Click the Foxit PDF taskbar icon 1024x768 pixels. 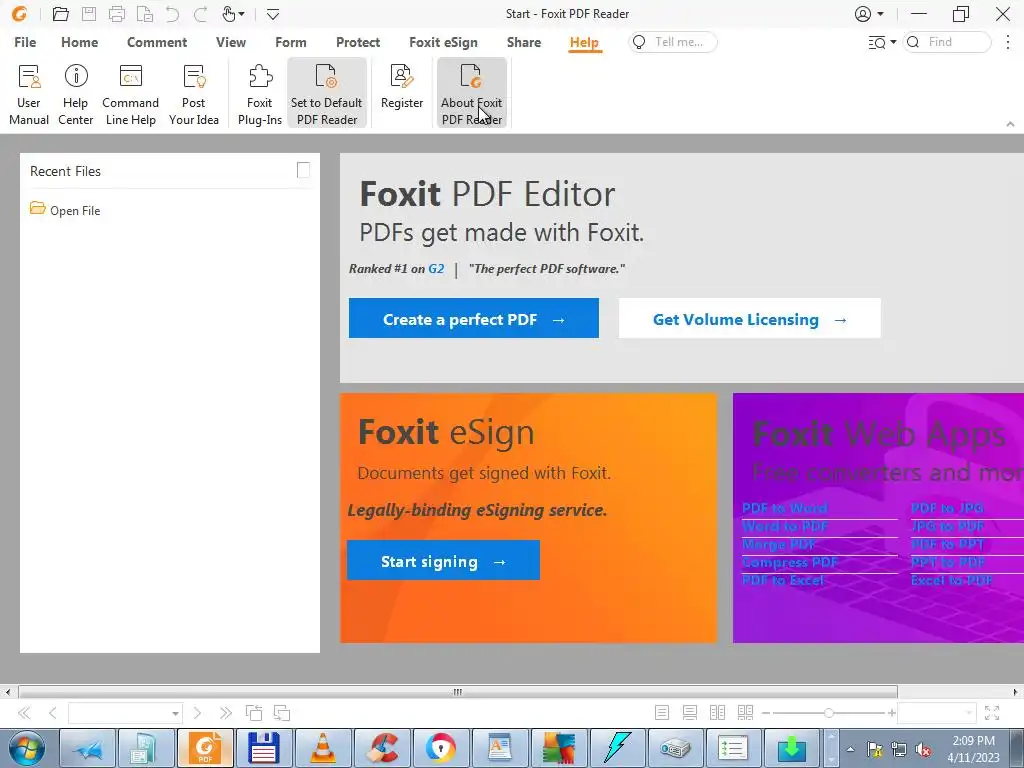click(x=205, y=748)
